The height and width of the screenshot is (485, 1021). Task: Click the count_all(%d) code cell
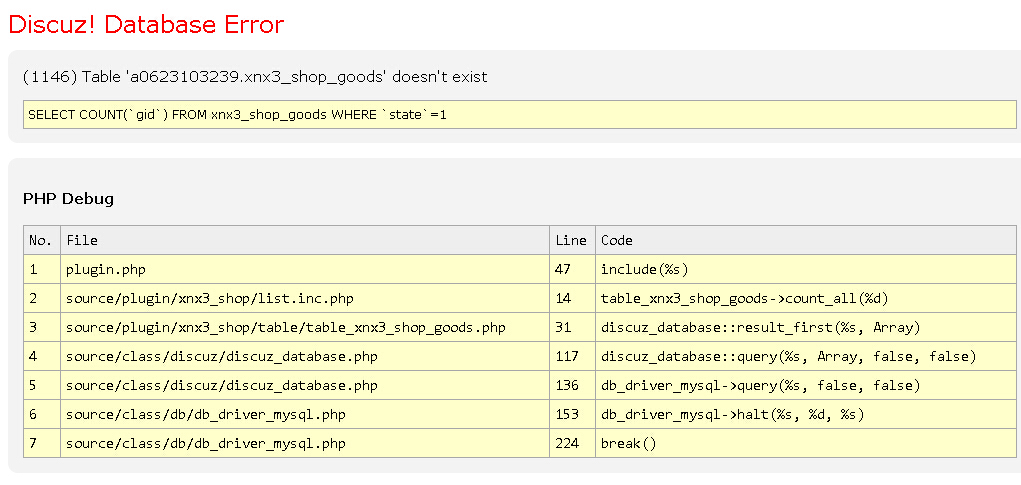coord(745,298)
